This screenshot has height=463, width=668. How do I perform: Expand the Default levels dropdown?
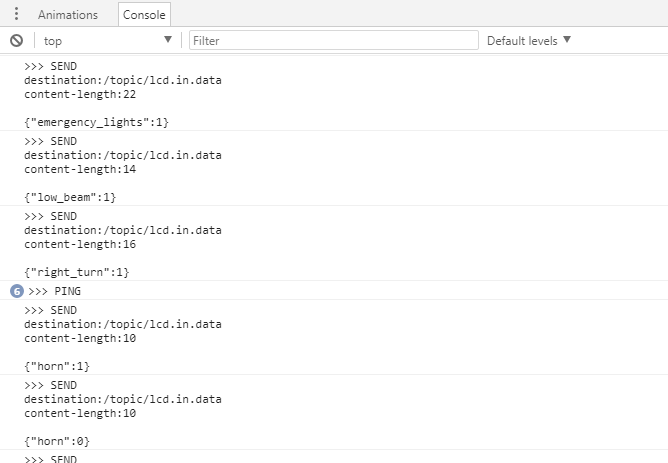pyautogui.click(x=529, y=40)
